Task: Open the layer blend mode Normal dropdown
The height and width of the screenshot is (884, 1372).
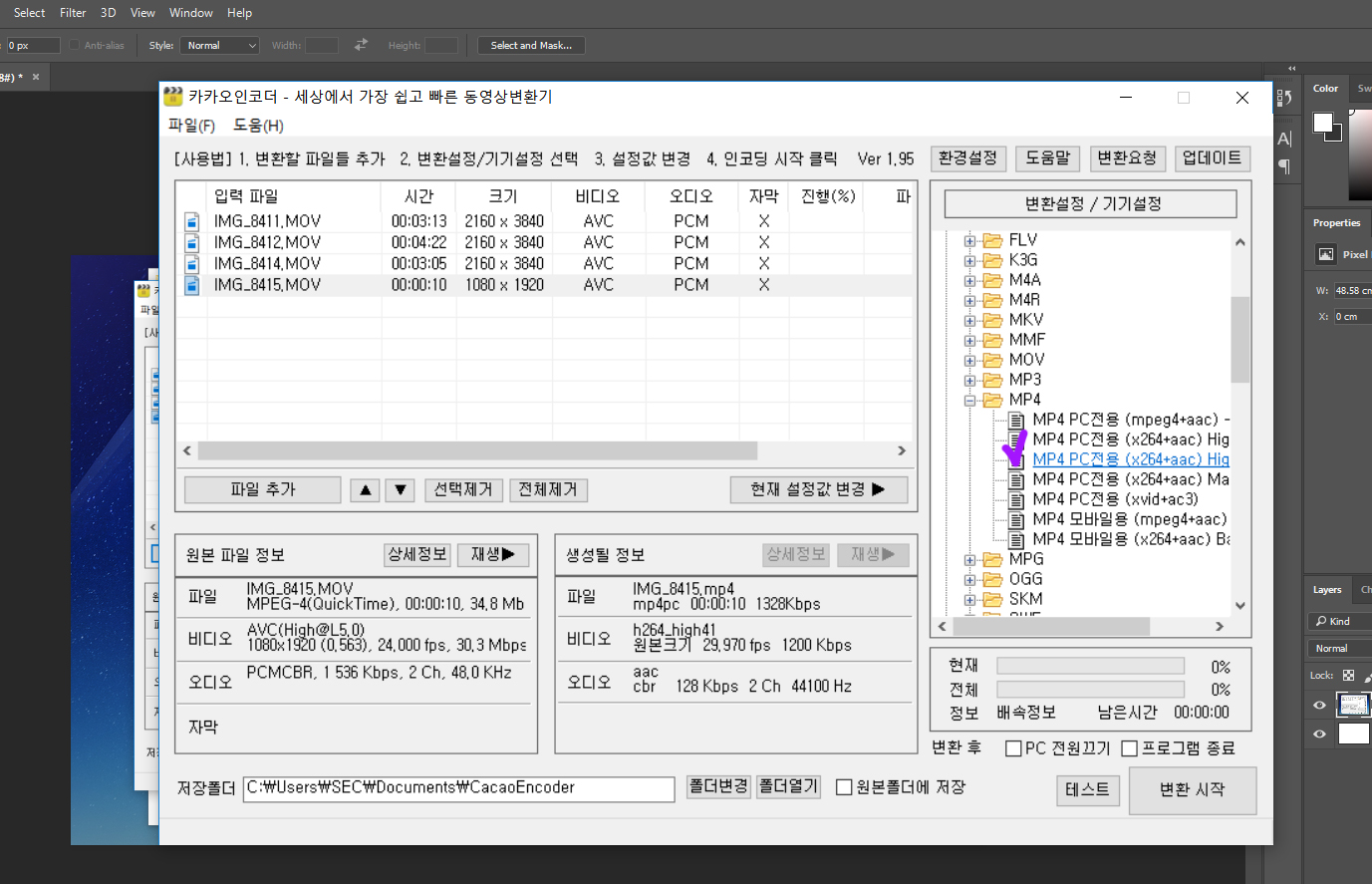Action: (x=1341, y=648)
